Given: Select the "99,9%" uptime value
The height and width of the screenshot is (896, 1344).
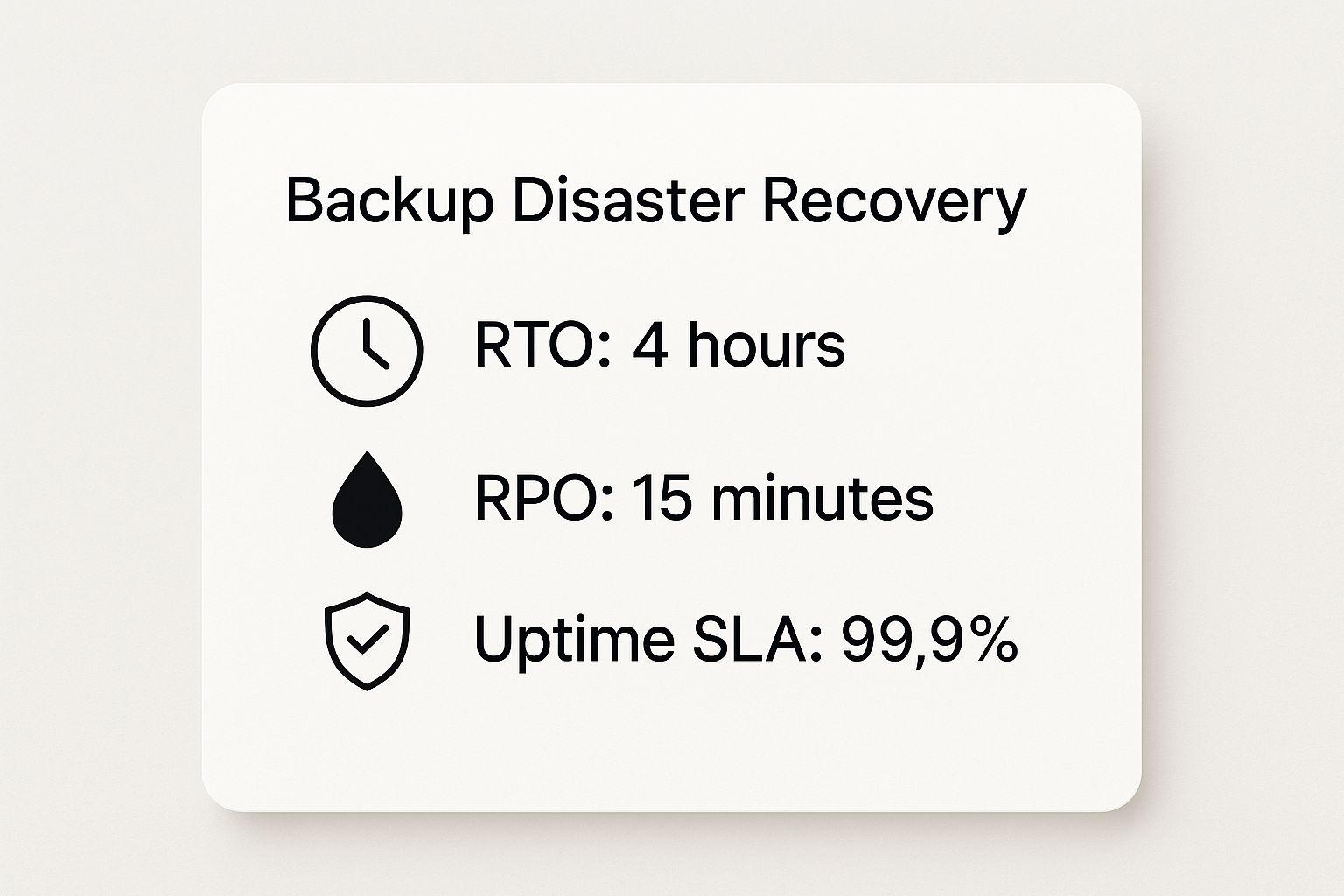Looking at the screenshot, I should (929, 639).
